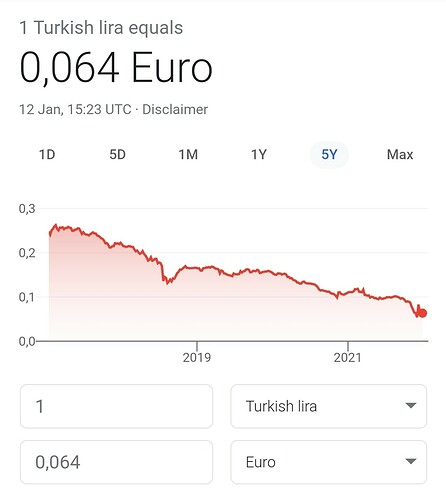Viewport: 446px width, 500px height.
Task: Click the Turkish lira dropdown arrow
Action: click(411, 406)
